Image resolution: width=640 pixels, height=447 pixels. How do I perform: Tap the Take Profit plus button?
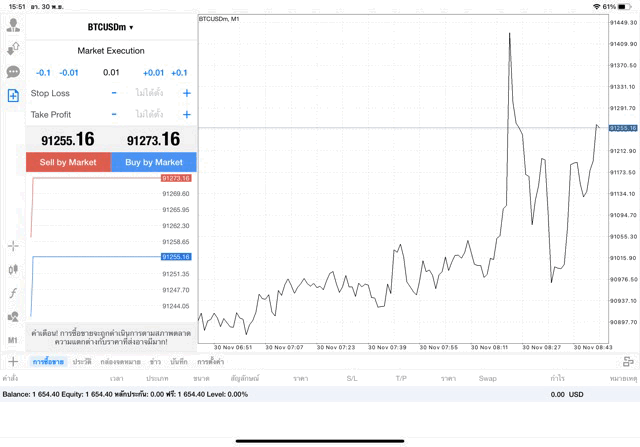(x=187, y=114)
